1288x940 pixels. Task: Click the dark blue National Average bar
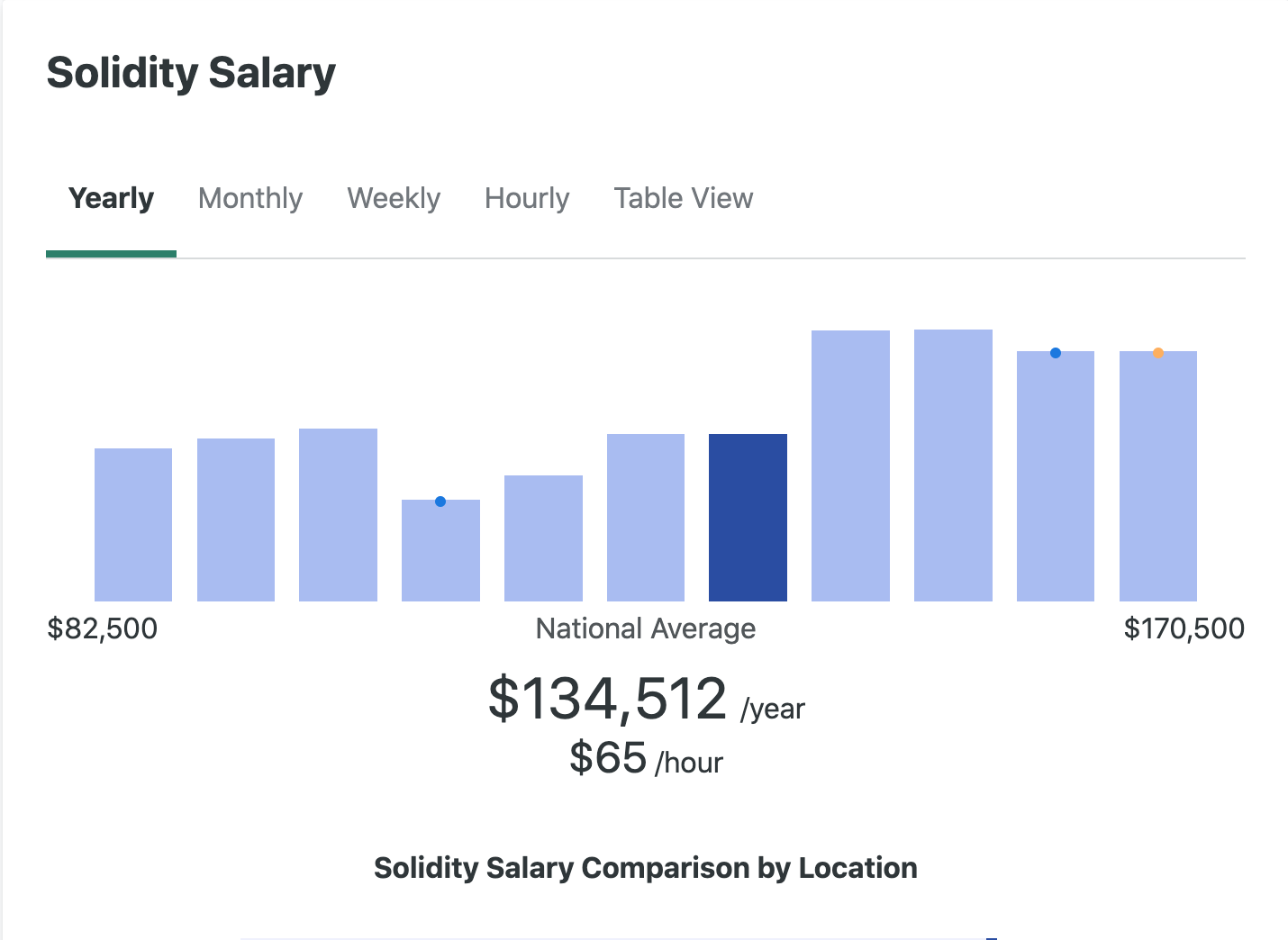(748, 518)
